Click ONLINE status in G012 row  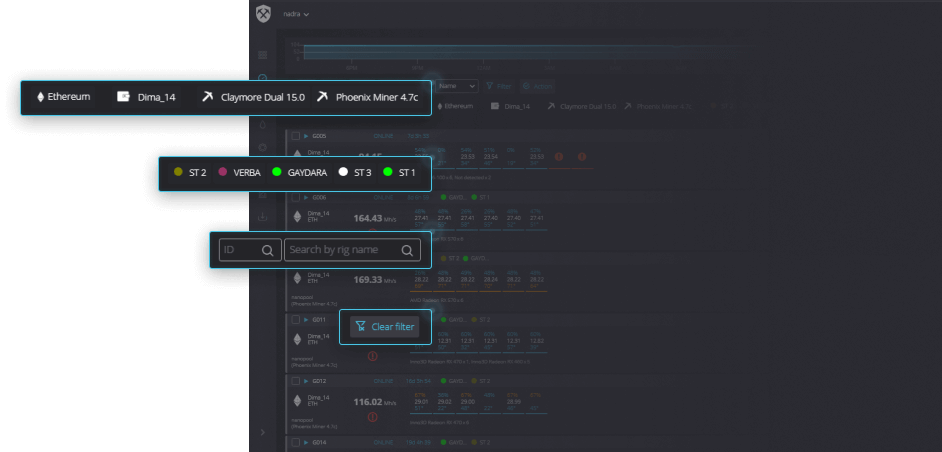pyautogui.click(x=383, y=381)
